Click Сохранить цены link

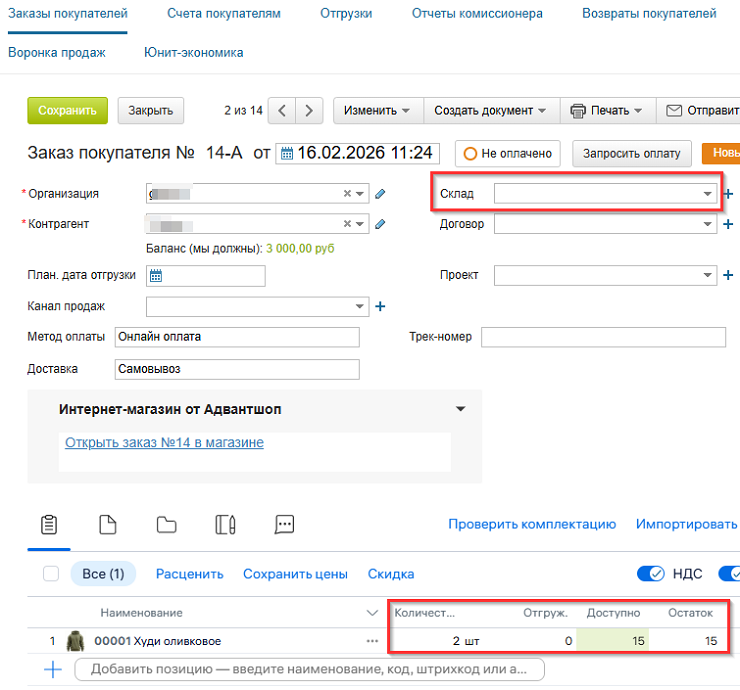295,574
